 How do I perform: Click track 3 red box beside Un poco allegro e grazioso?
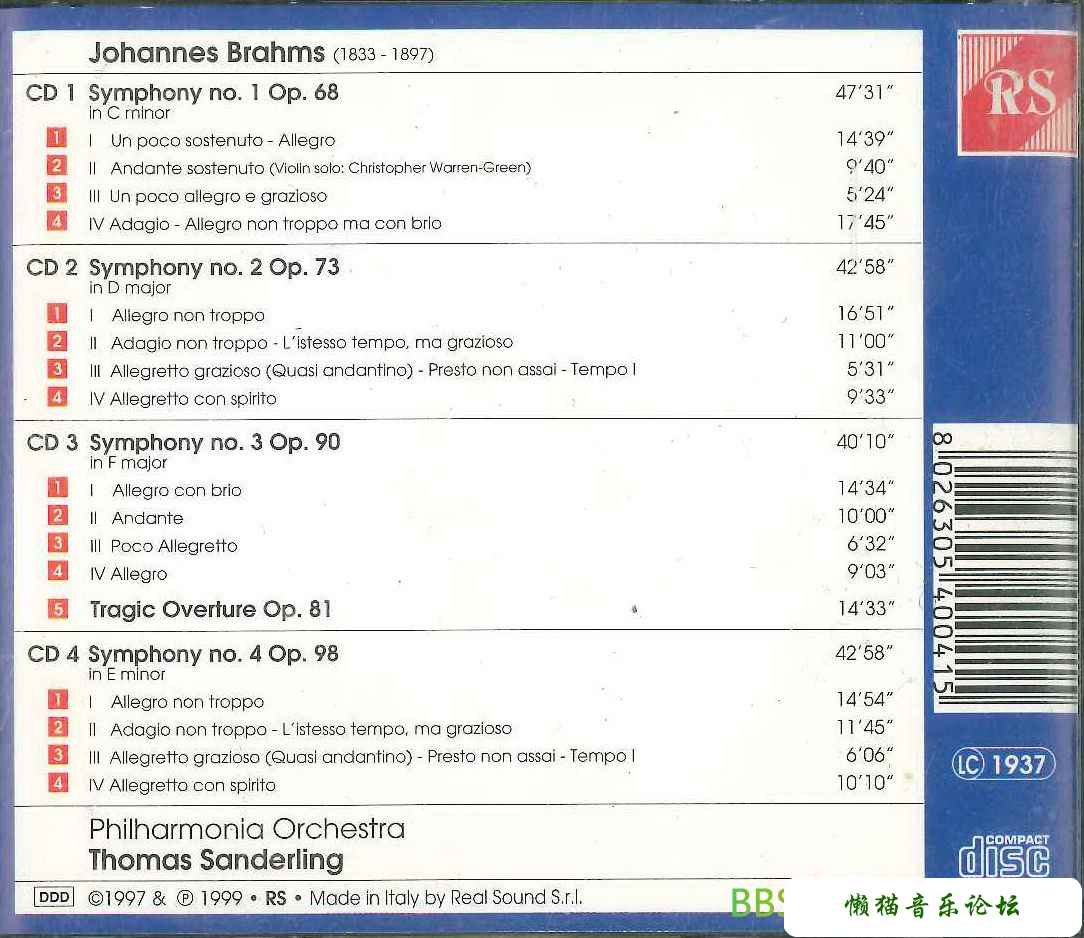tap(57, 193)
